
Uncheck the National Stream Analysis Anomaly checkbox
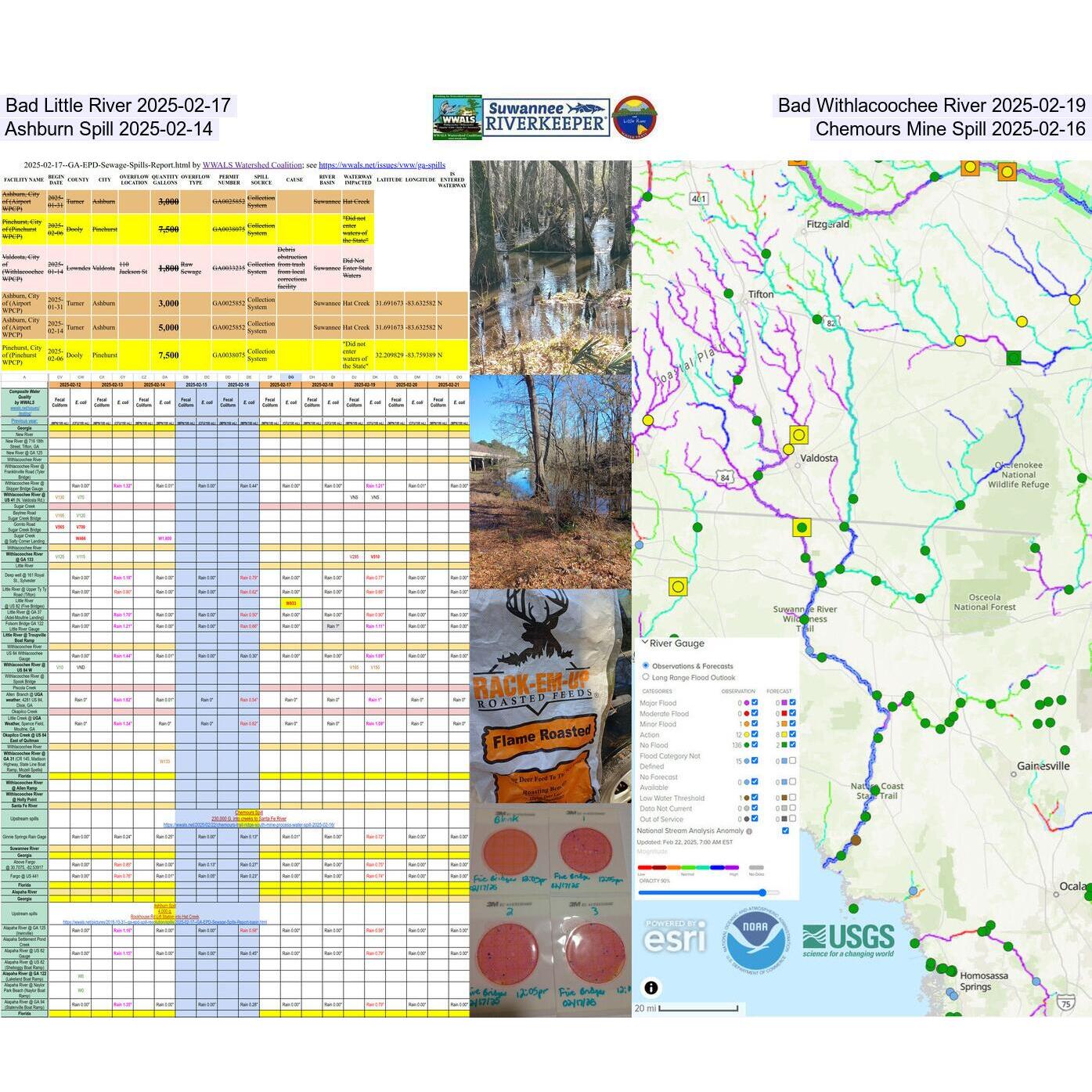(785, 831)
